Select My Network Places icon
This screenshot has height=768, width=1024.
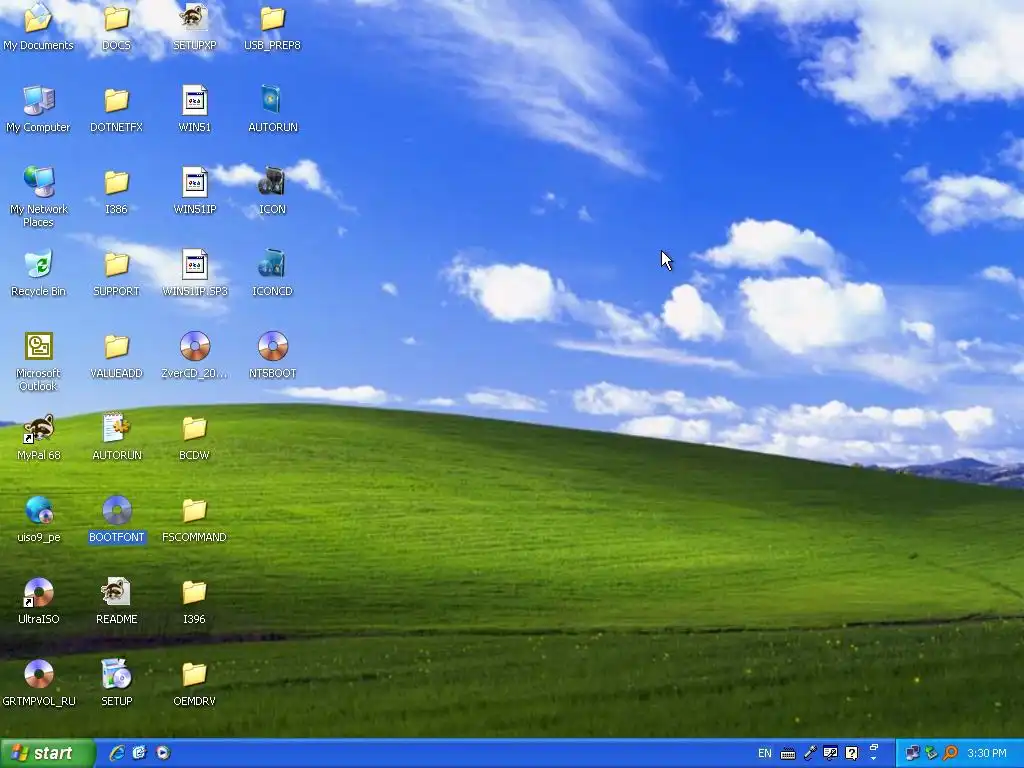[38, 196]
